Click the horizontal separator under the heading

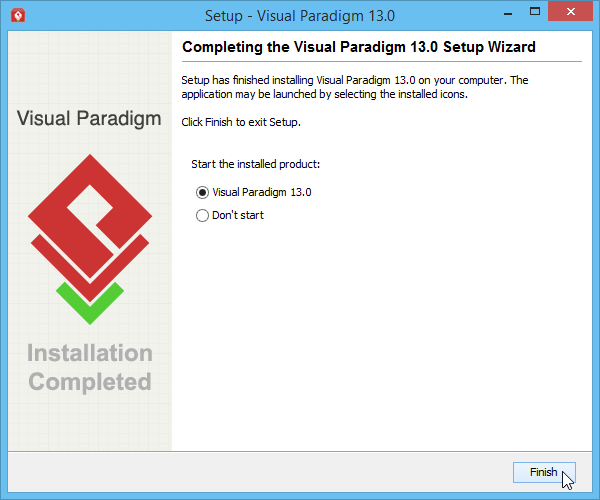382,61
